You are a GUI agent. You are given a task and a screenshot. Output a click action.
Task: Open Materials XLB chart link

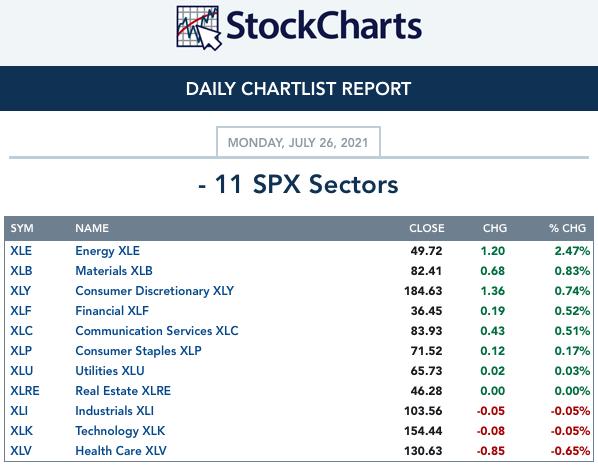pos(114,271)
